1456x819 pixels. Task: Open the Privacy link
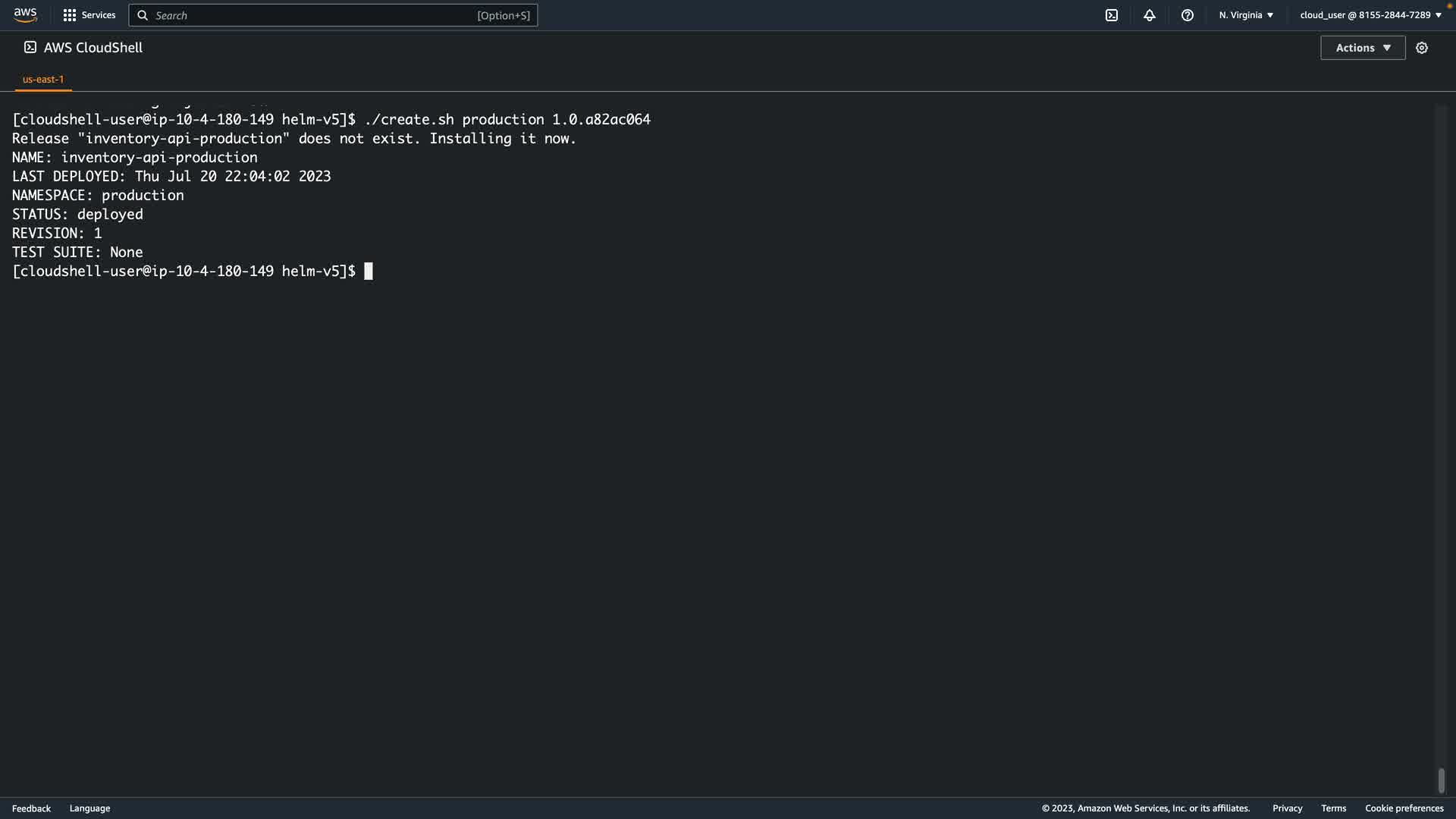coord(1287,808)
